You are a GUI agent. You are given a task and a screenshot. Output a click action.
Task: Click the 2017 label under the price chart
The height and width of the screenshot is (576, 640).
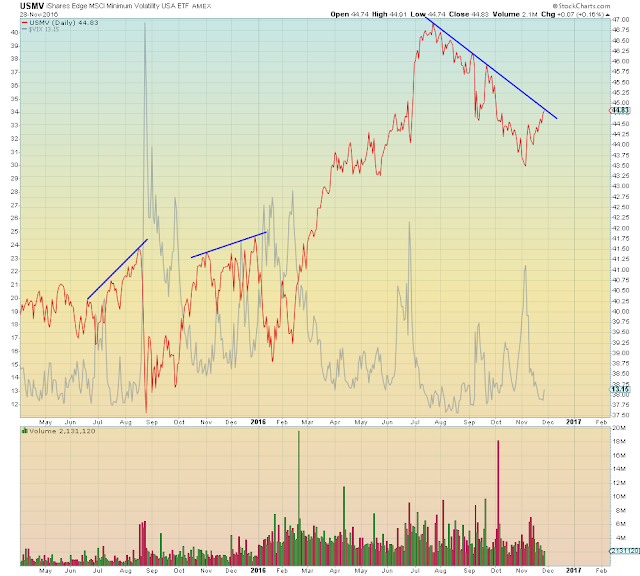[573, 422]
